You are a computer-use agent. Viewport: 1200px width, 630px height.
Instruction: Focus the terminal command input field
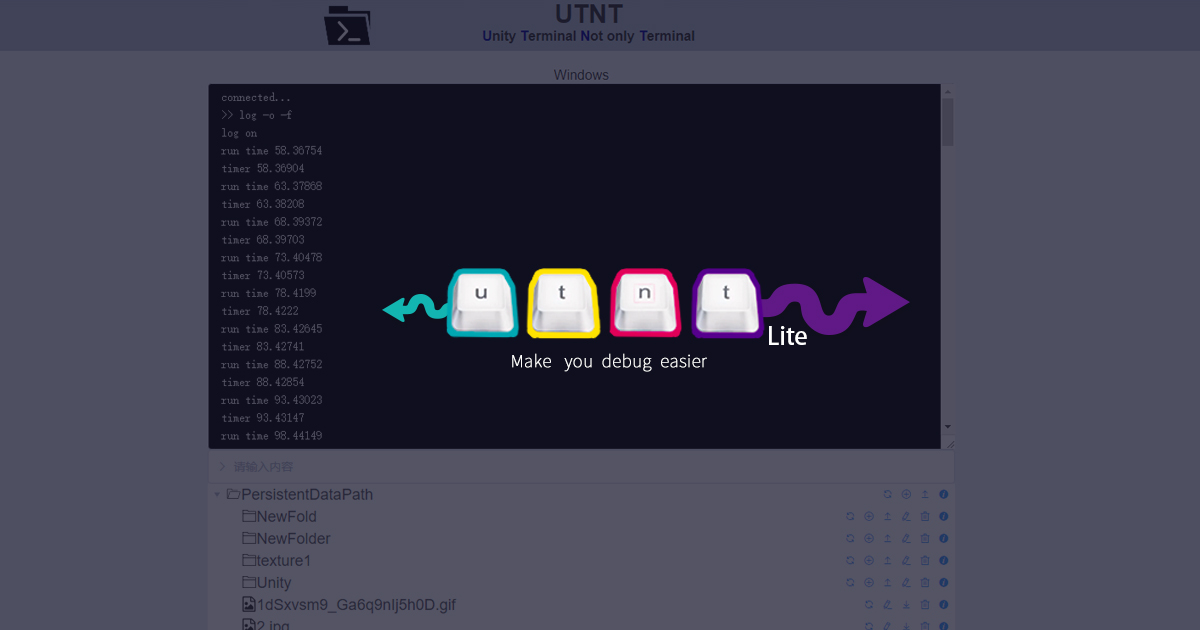pos(581,466)
